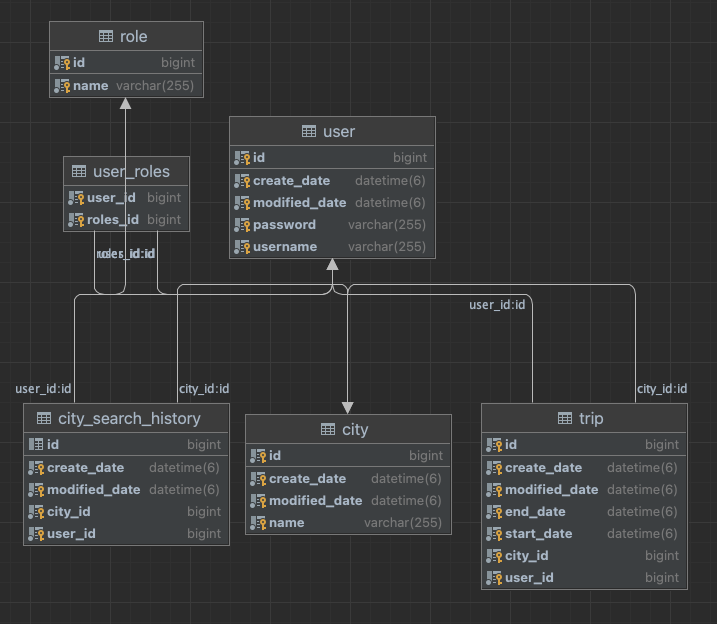Click column icon beside username
Screen dimensions: 717x624
[x=242, y=247]
